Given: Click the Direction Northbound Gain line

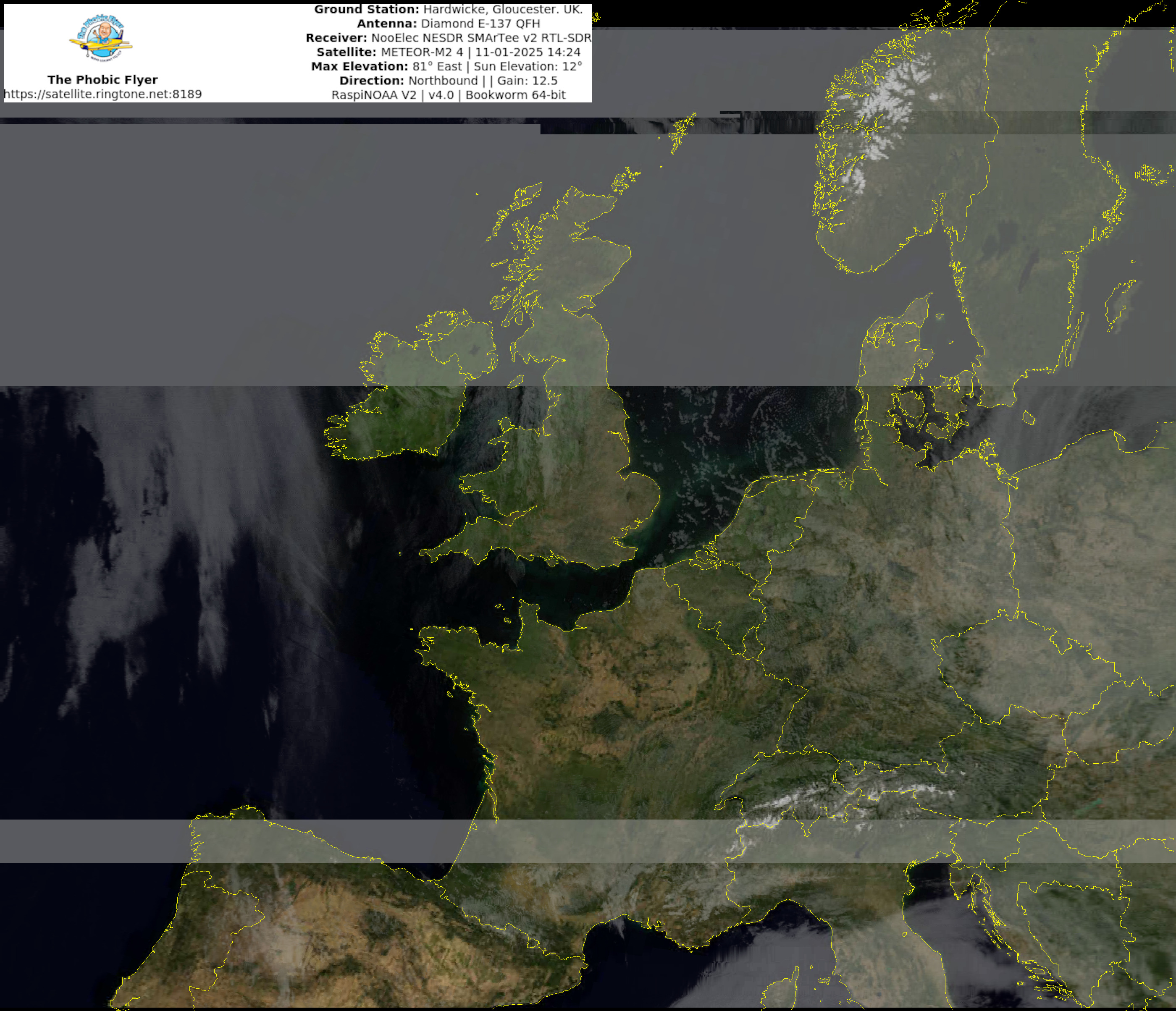Looking at the screenshot, I should [448, 81].
